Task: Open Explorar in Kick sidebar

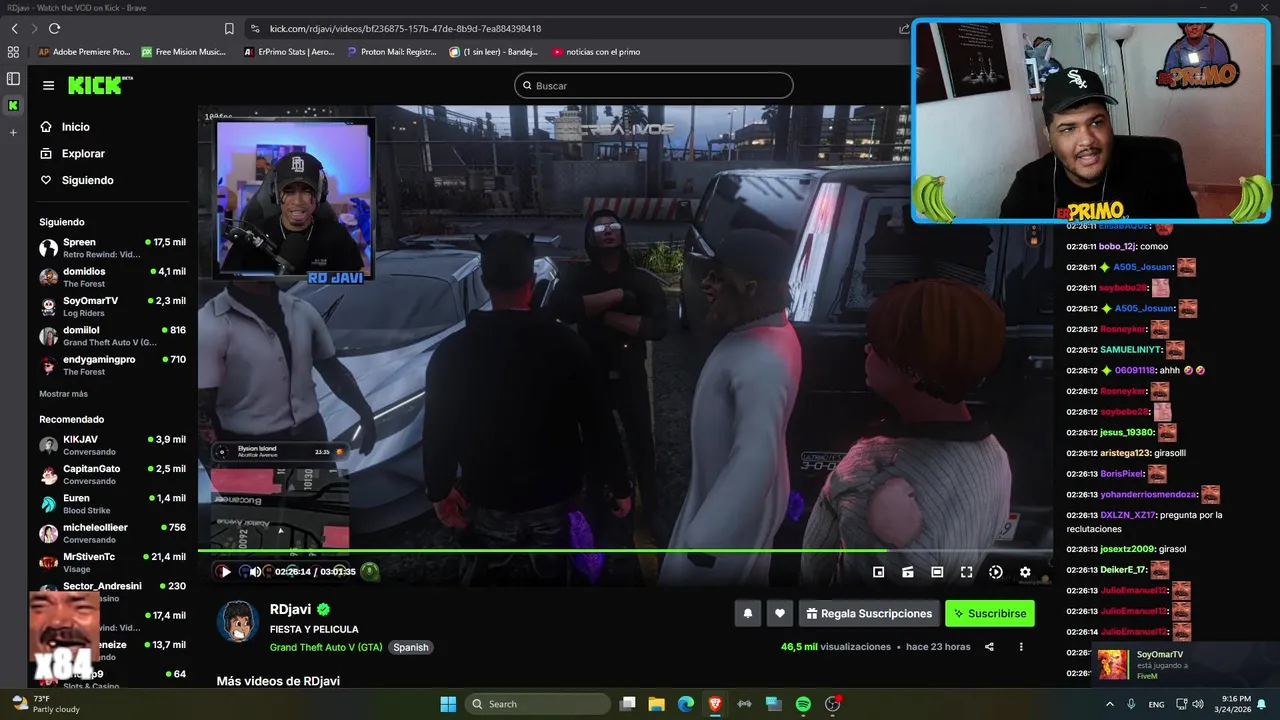Action: [72, 154]
